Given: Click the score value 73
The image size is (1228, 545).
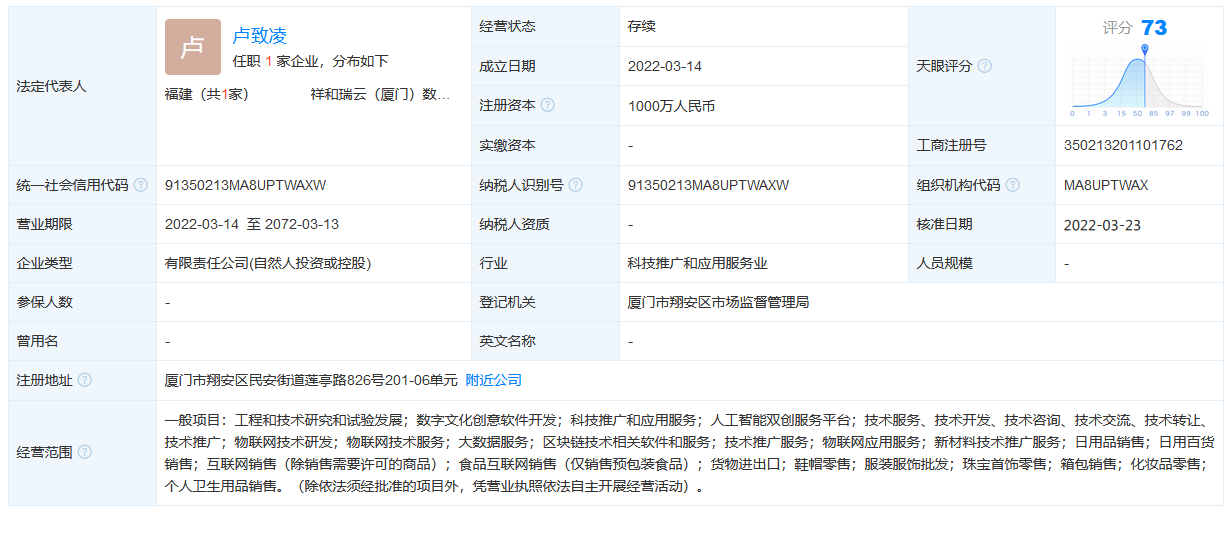Looking at the screenshot, I should [x=1154, y=27].
